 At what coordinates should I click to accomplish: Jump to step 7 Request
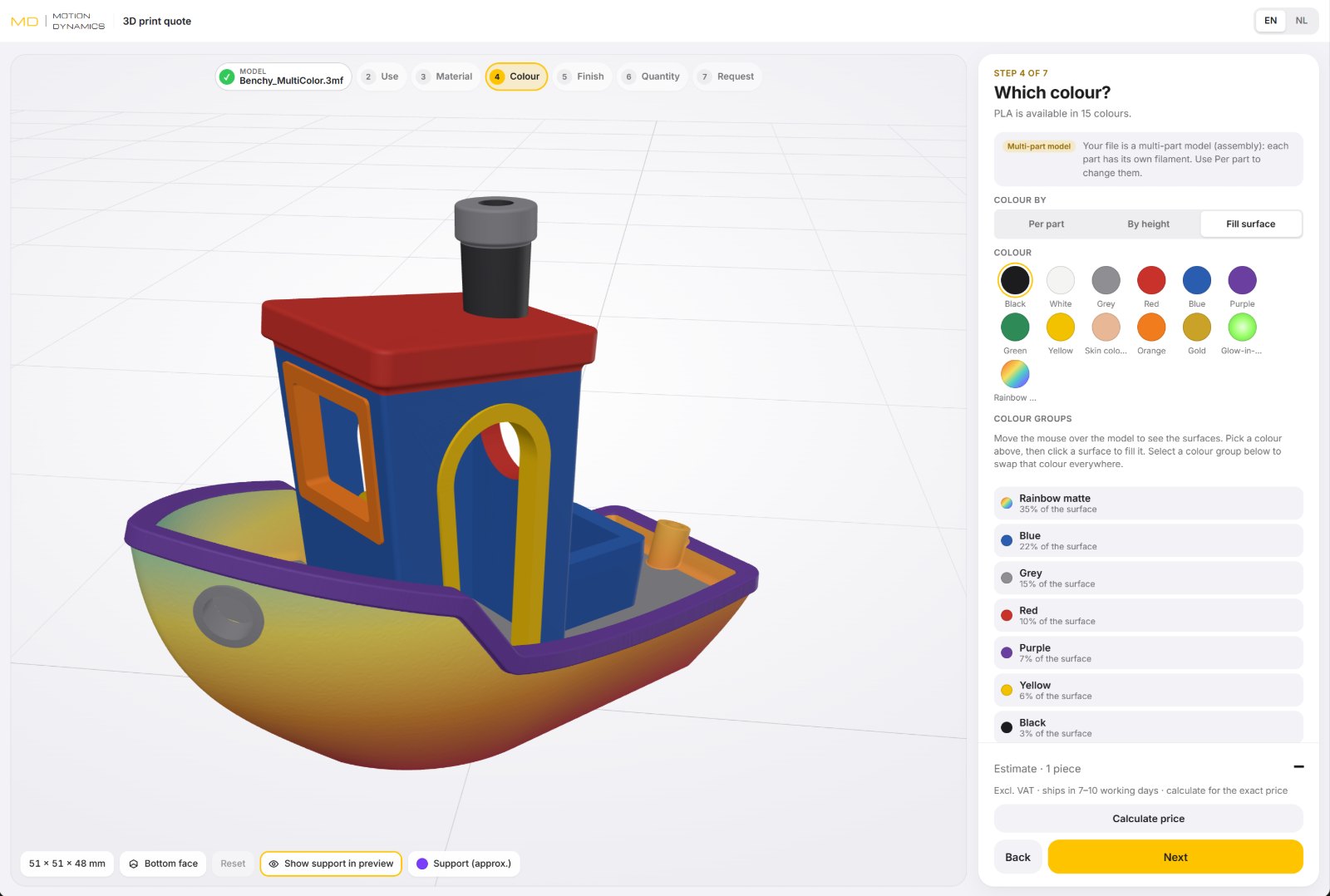(727, 76)
